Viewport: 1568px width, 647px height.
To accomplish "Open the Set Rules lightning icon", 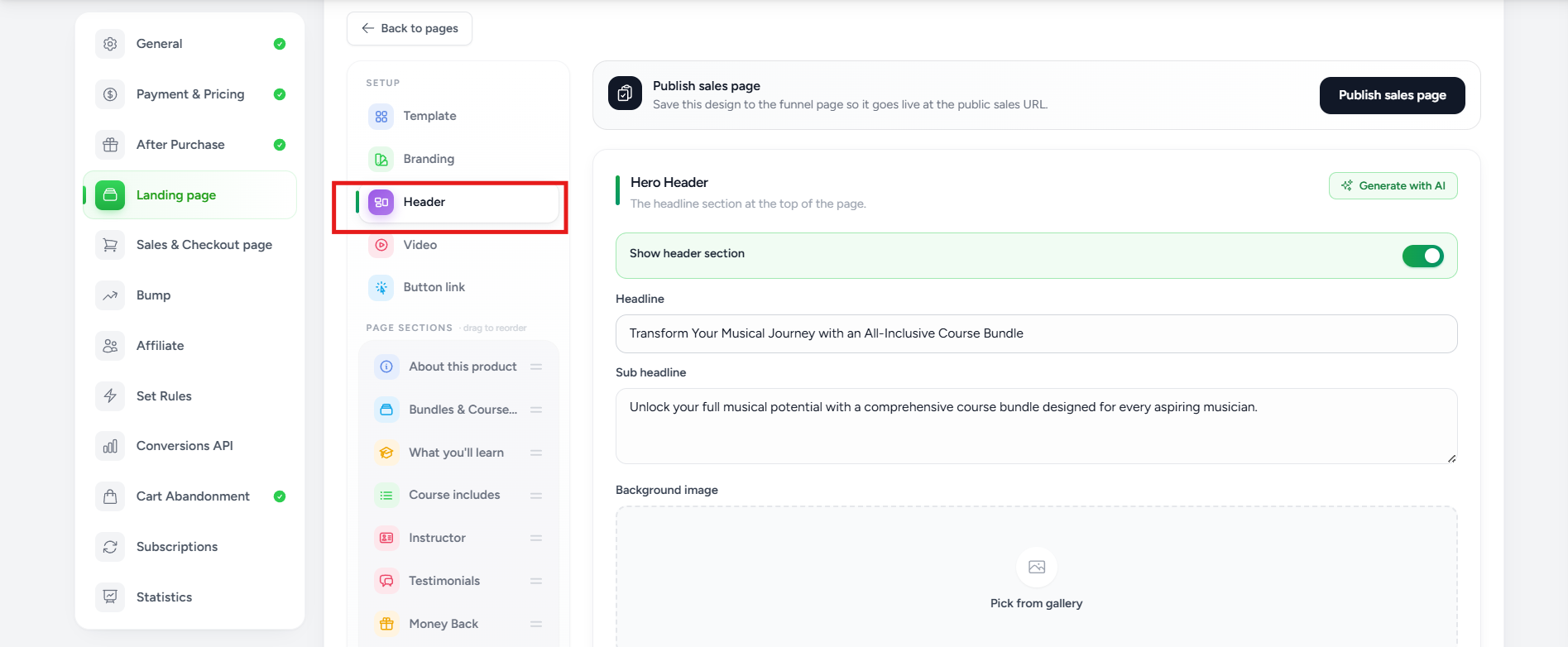I will pos(110,396).
